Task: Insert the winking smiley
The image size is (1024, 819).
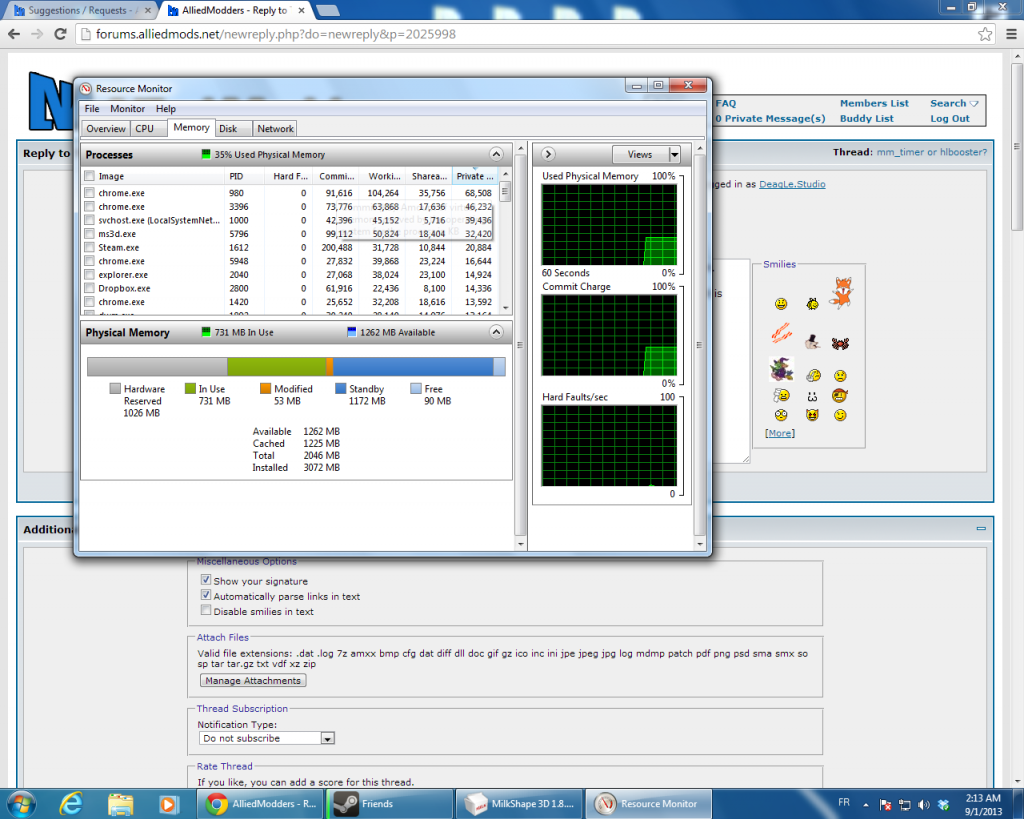Action: pyautogui.click(x=840, y=415)
